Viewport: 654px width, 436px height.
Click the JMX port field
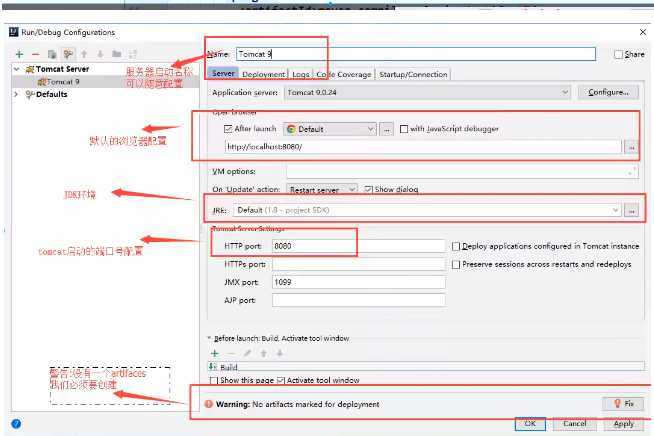click(359, 282)
